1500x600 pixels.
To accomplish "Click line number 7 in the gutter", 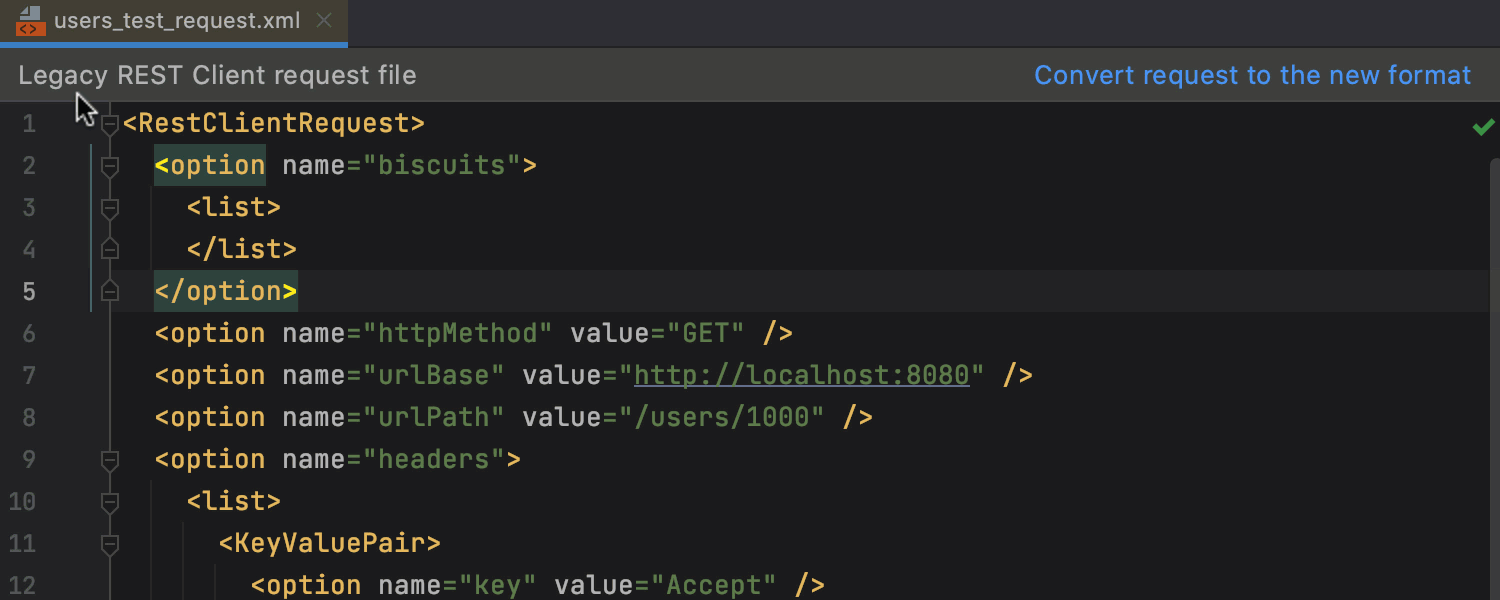I will pos(28,376).
